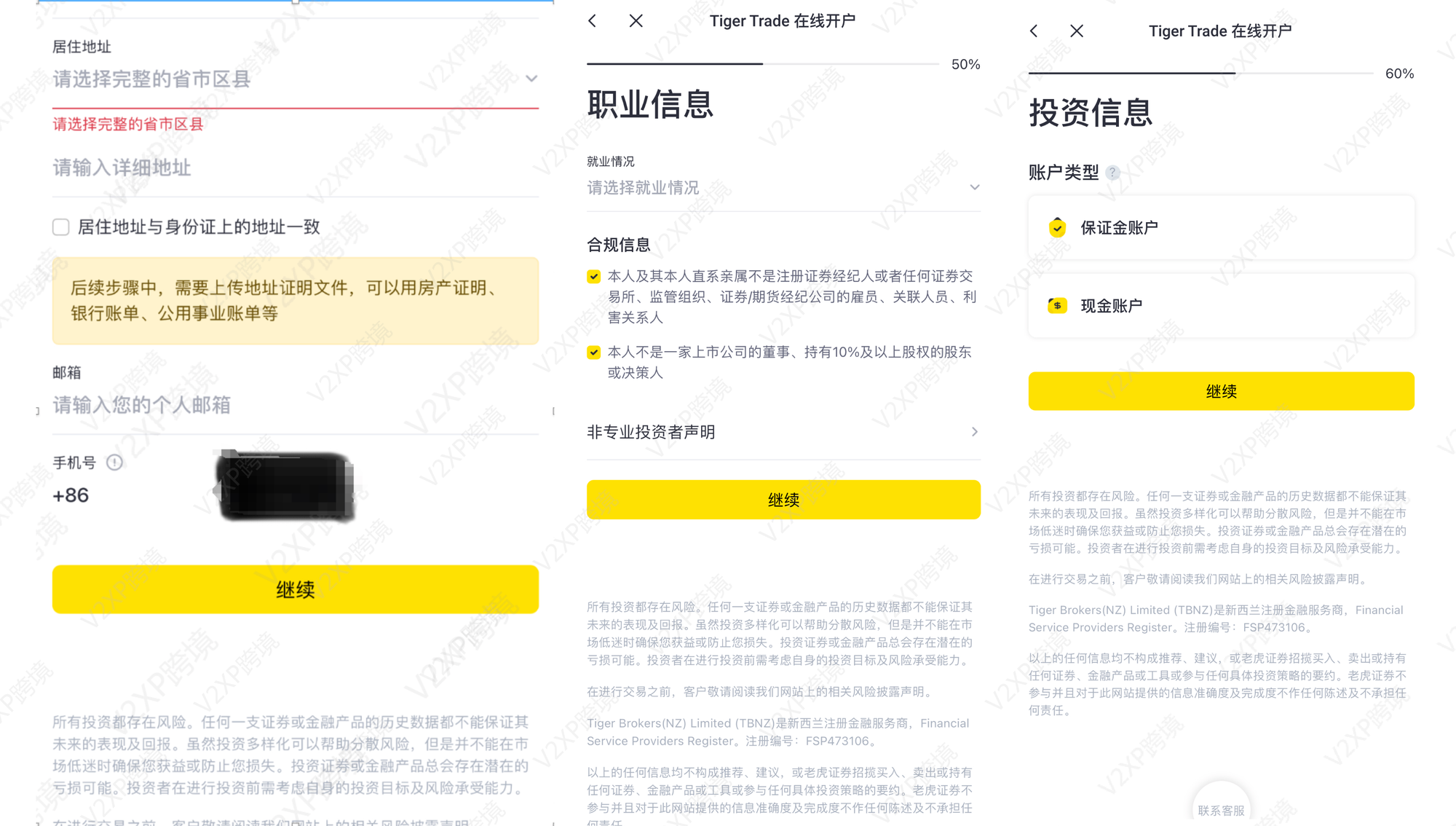The height and width of the screenshot is (826, 1456).
Task: Open the 请选择就业情况 dropdown
Action: coord(783,188)
